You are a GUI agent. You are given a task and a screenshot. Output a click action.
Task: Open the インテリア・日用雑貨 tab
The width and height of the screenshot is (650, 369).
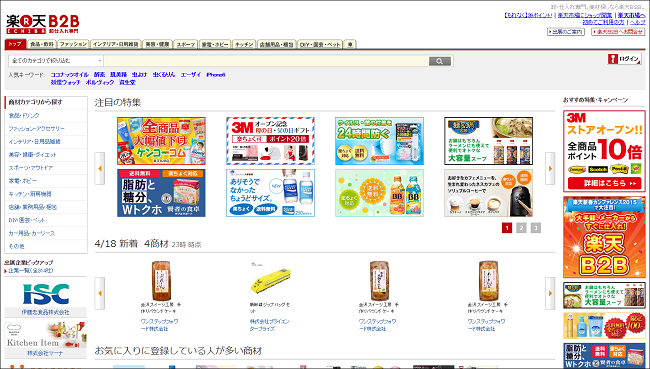click(x=116, y=44)
